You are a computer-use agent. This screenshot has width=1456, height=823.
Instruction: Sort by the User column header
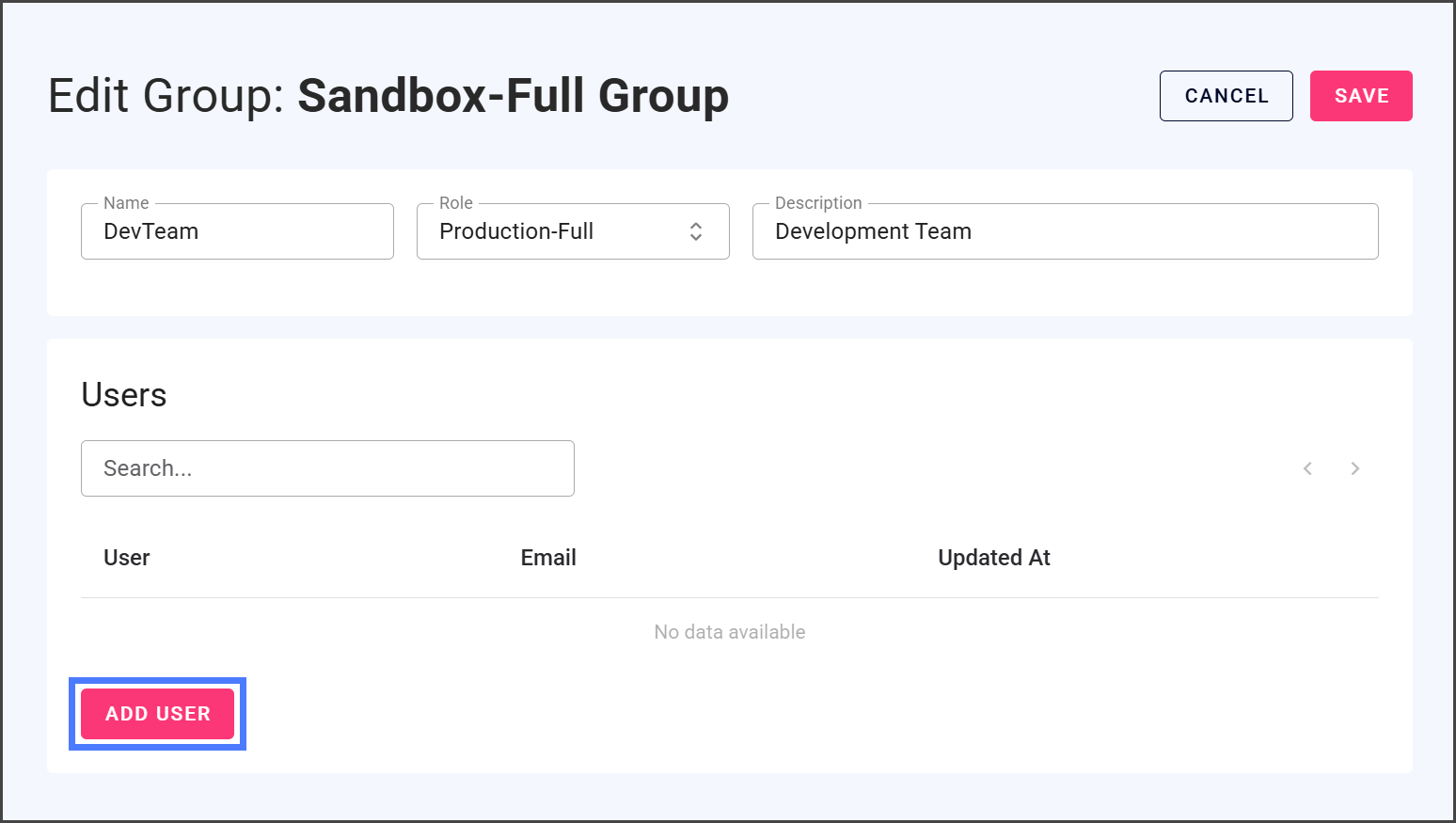[x=127, y=558]
